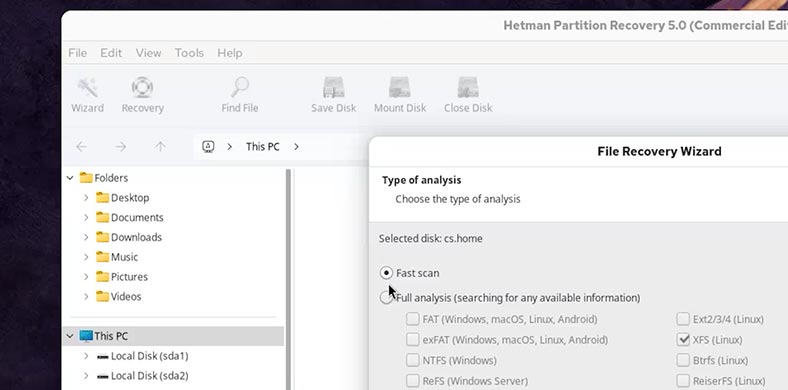Click the Recovery lifebuoy icon
The image size is (788, 390).
pyautogui.click(x=142, y=88)
